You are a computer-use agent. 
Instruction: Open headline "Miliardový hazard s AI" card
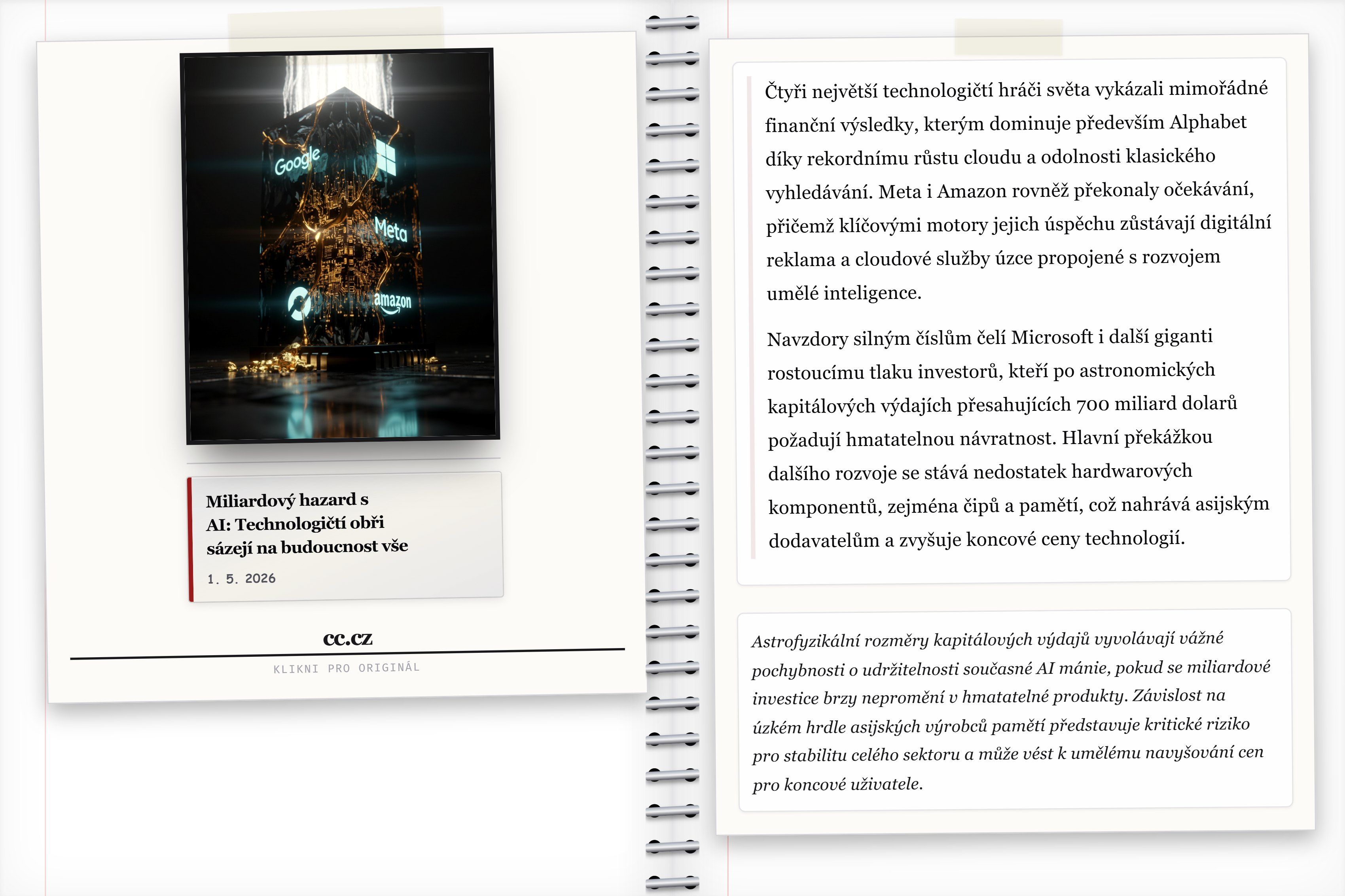pyautogui.click(x=345, y=537)
